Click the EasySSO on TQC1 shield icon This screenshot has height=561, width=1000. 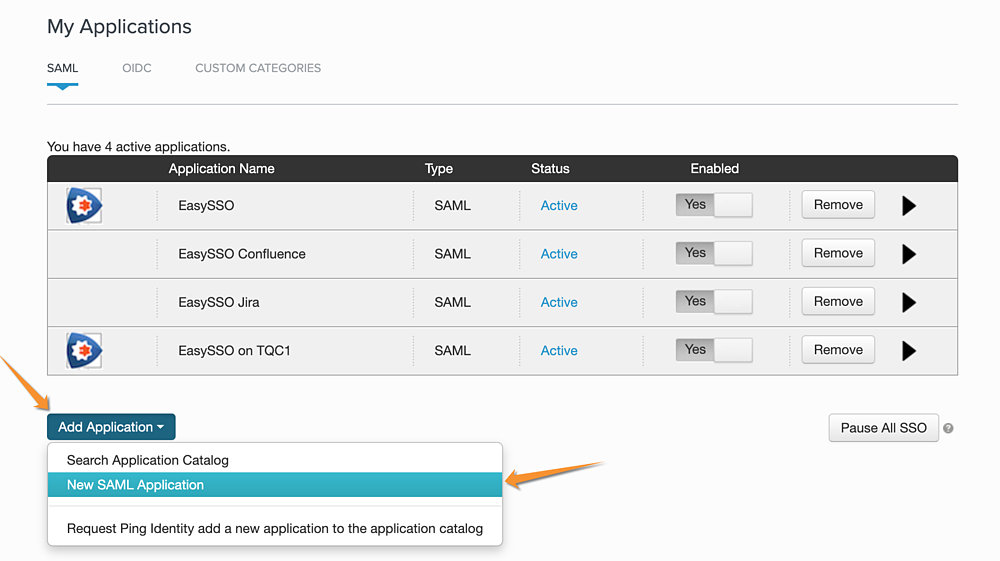point(84,350)
